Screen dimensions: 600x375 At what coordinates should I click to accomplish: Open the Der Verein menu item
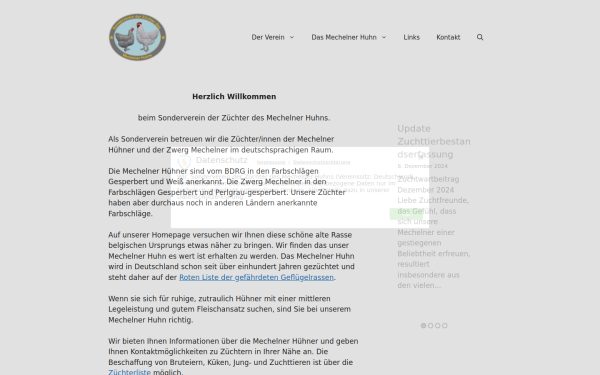pos(268,37)
